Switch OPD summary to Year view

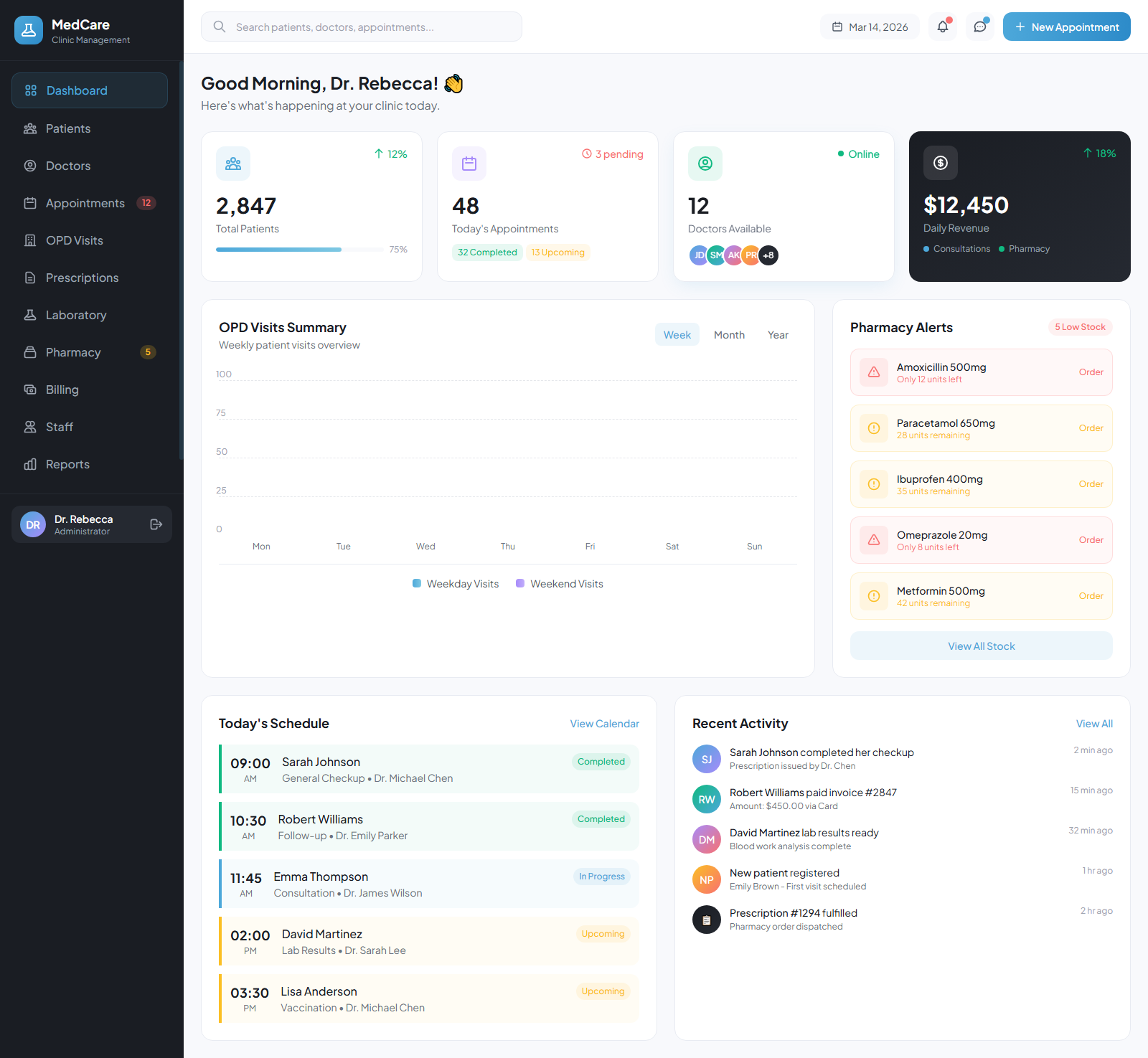pyautogui.click(x=778, y=334)
